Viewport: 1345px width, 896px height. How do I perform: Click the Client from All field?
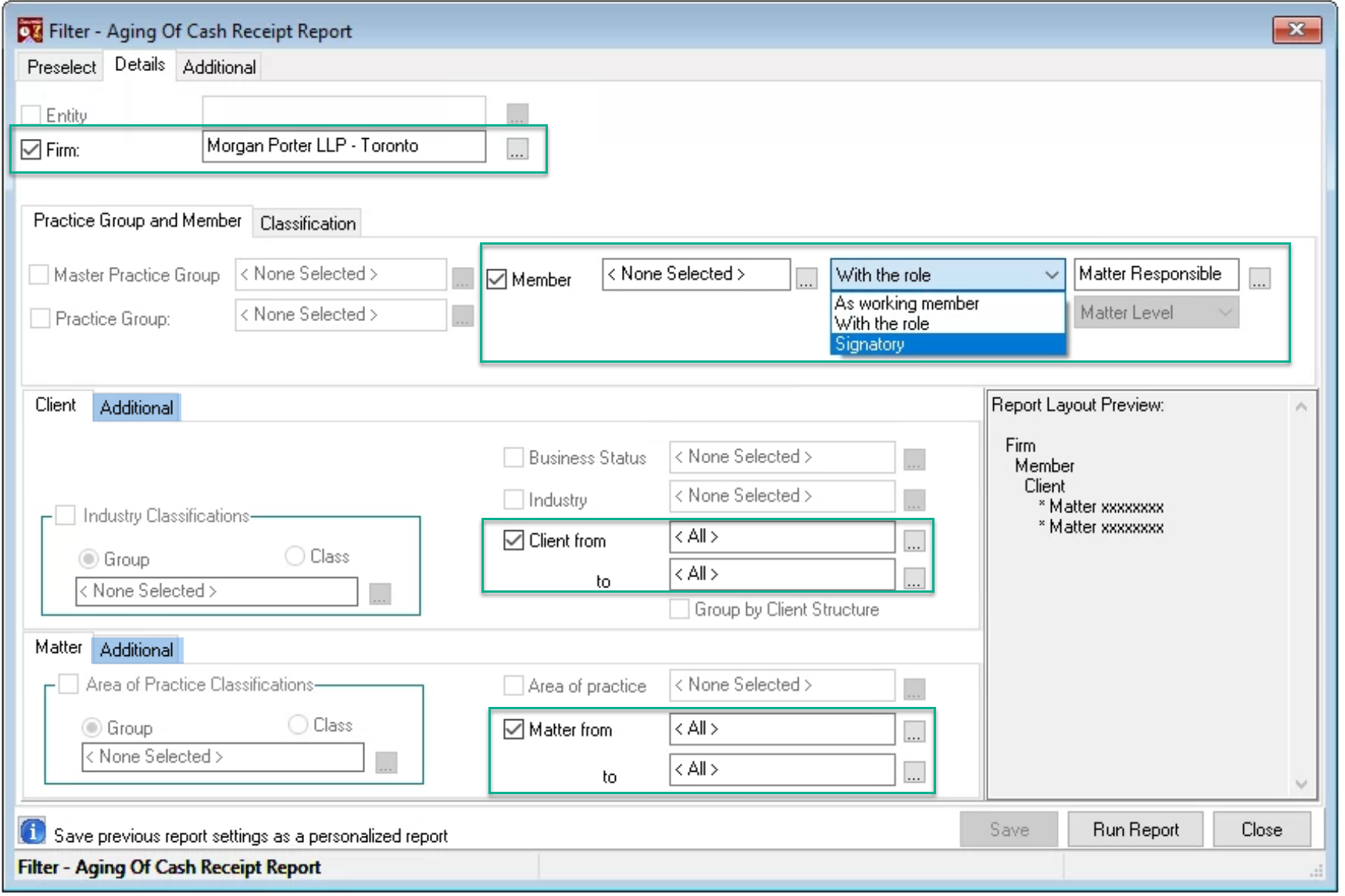(782, 536)
